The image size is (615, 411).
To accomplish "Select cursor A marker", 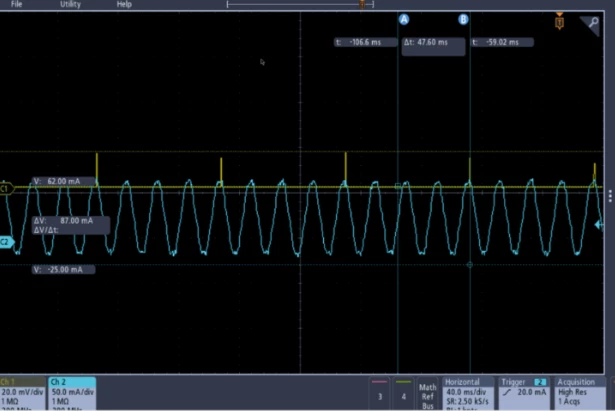I will tap(404, 19).
